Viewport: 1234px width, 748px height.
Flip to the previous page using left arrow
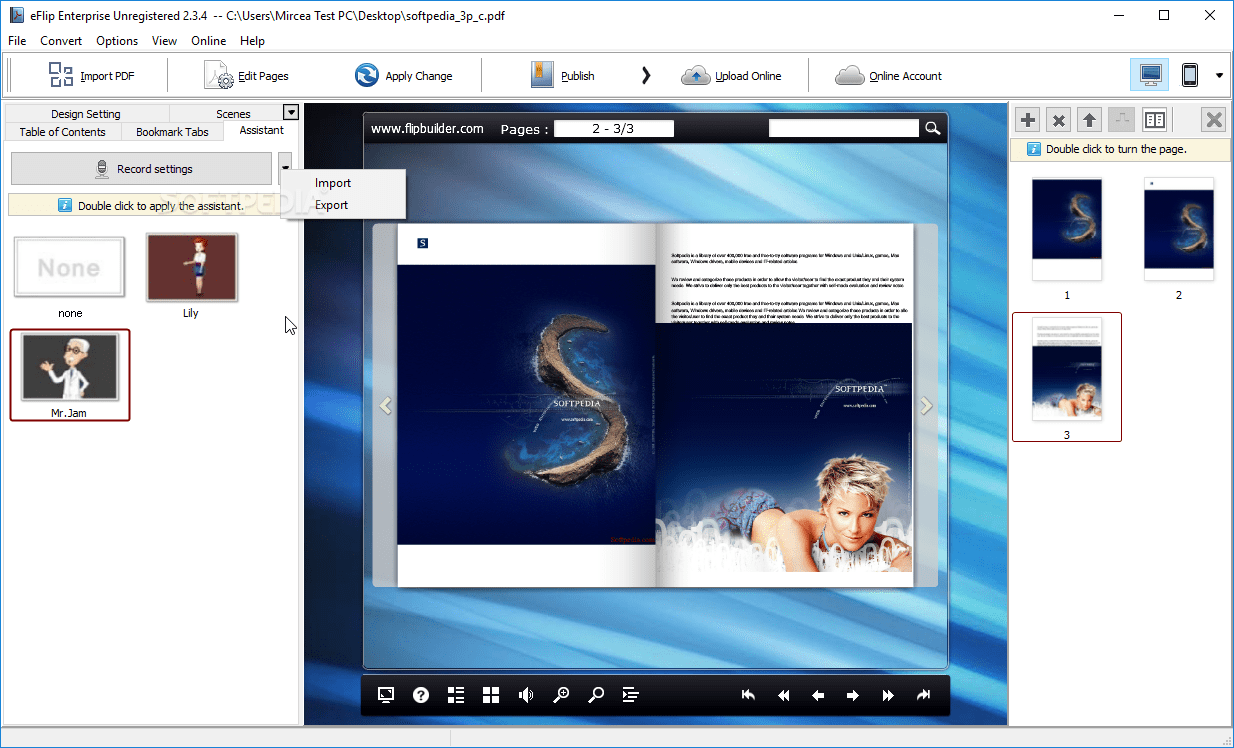coord(385,405)
